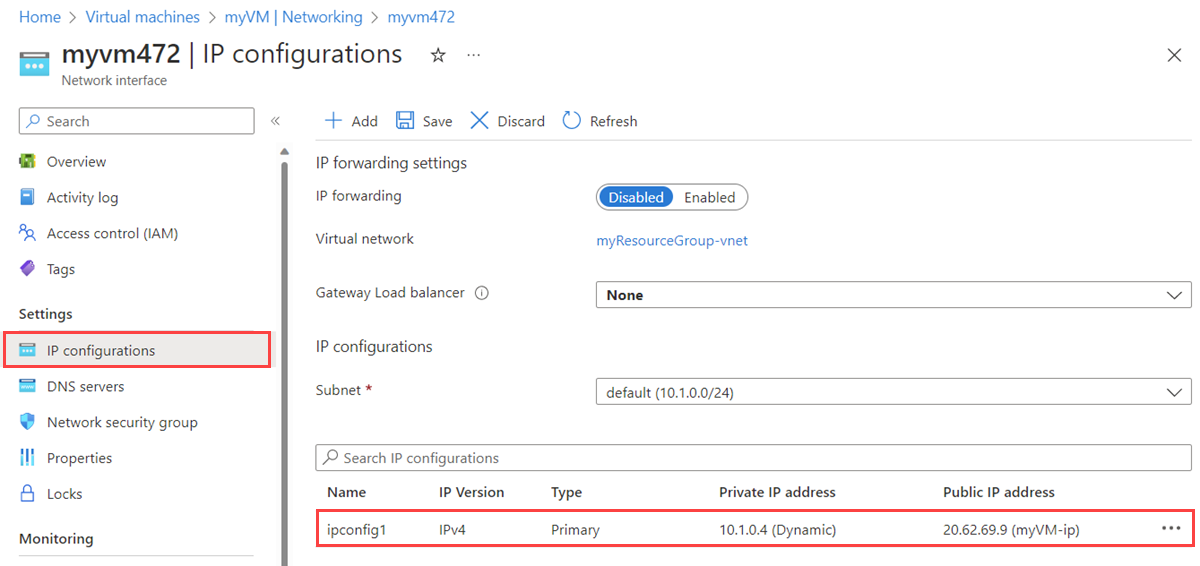1200x566 pixels.
Task: Click the Refresh circular arrow icon
Action: (572, 121)
